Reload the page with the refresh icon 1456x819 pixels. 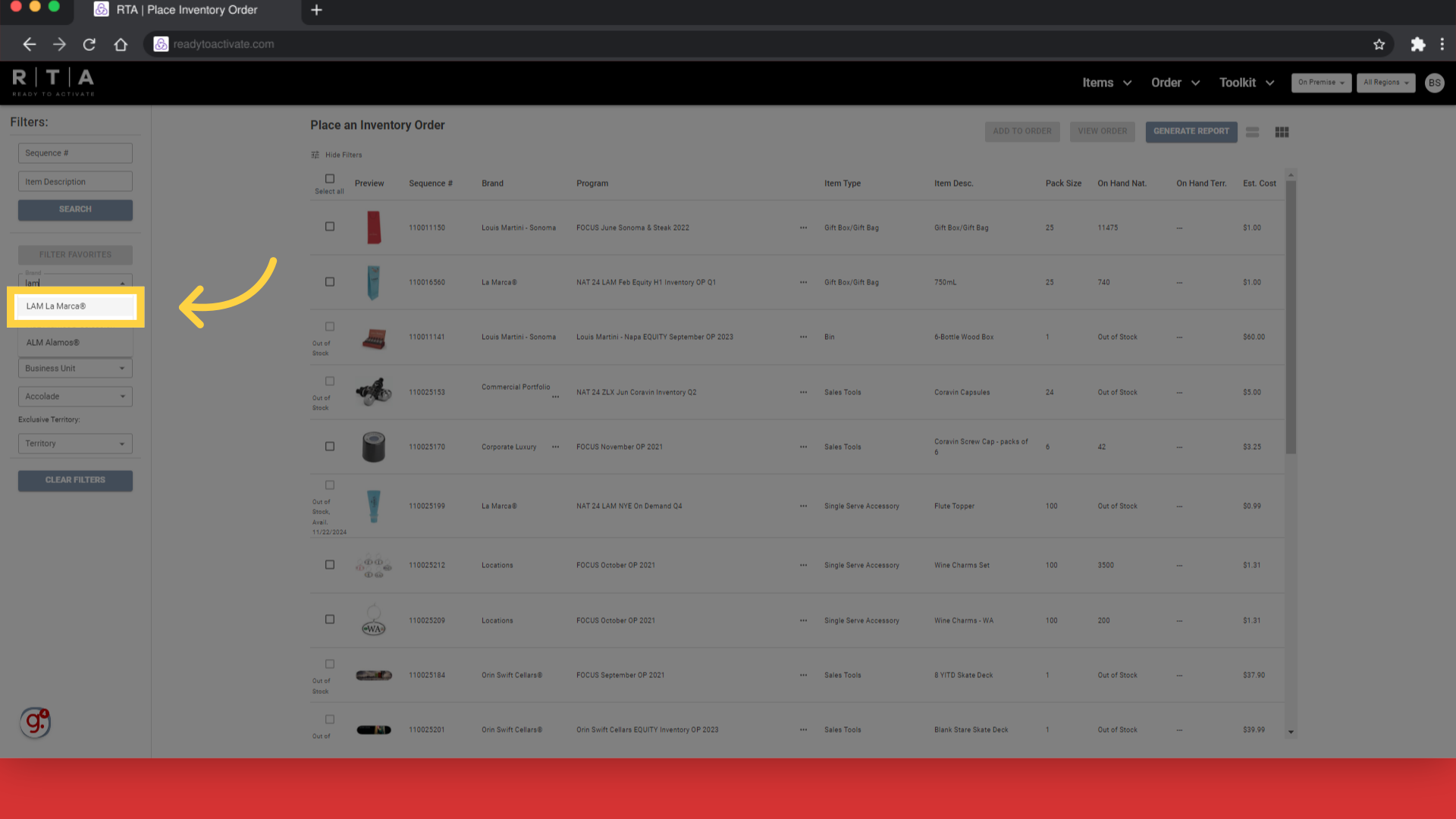pos(89,44)
